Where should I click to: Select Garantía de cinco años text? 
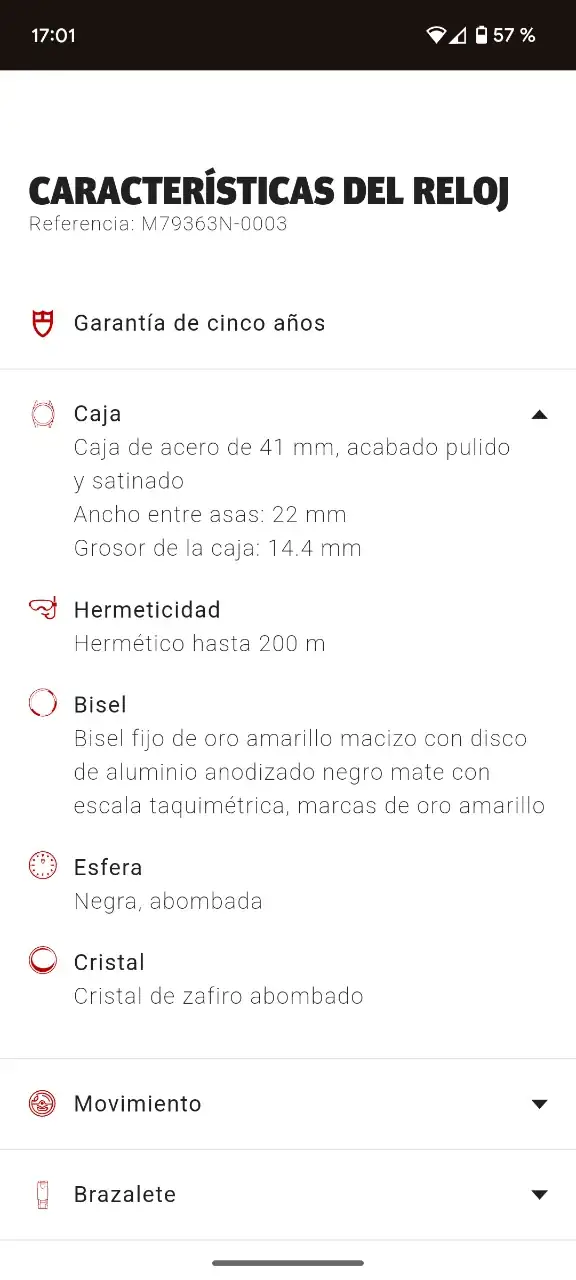(x=200, y=323)
